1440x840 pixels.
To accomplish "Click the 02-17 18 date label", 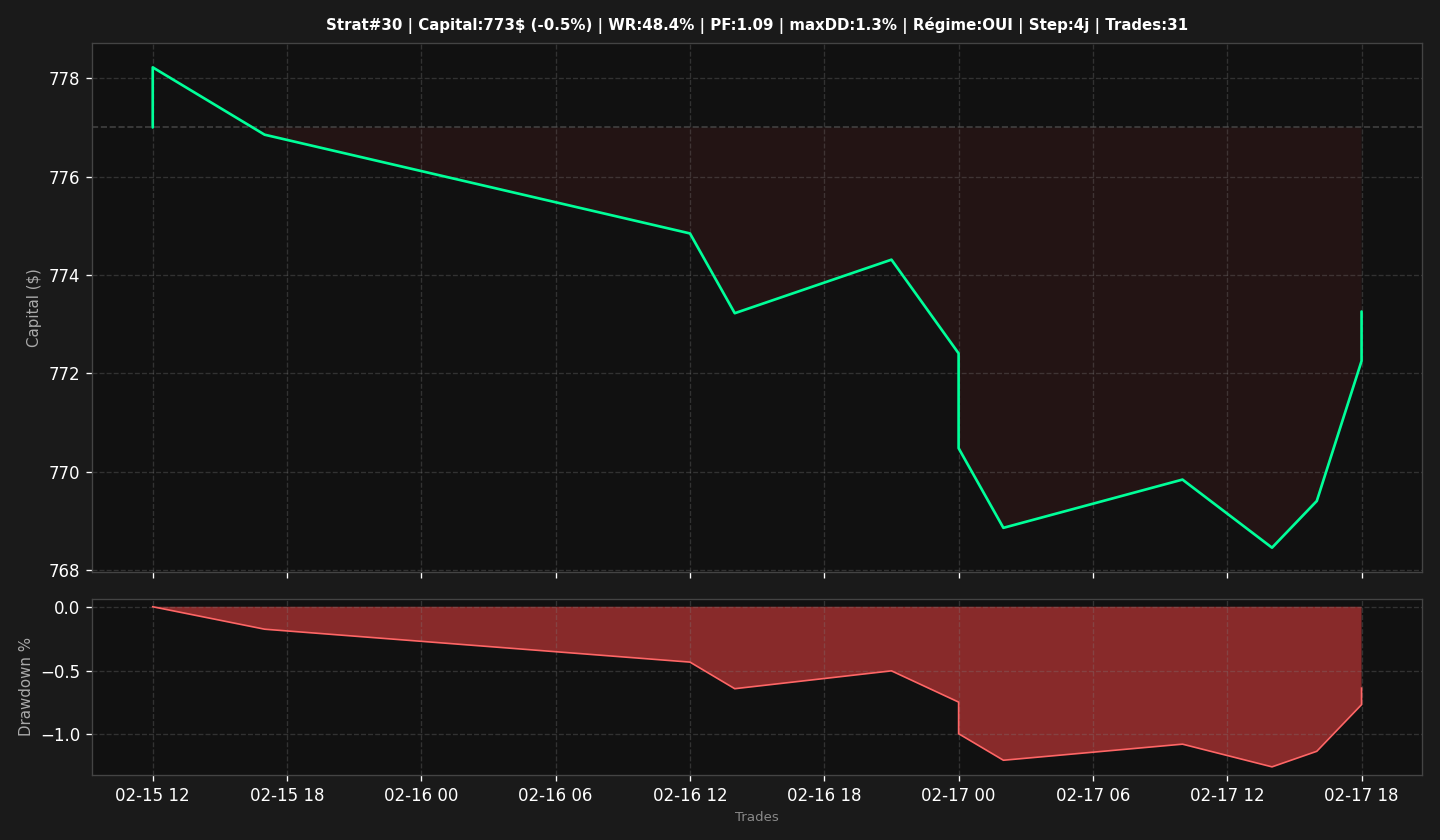I will (x=1361, y=796).
